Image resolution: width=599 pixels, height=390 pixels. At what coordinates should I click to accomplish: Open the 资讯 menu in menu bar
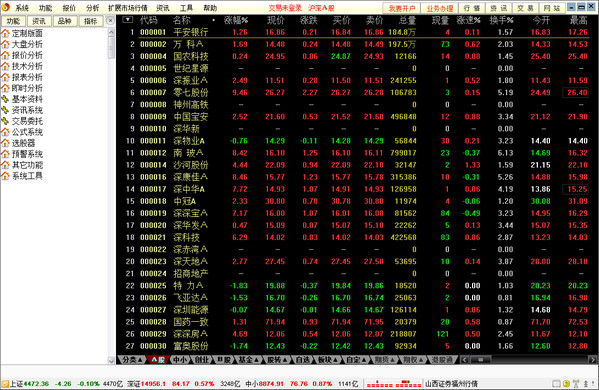(x=163, y=8)
